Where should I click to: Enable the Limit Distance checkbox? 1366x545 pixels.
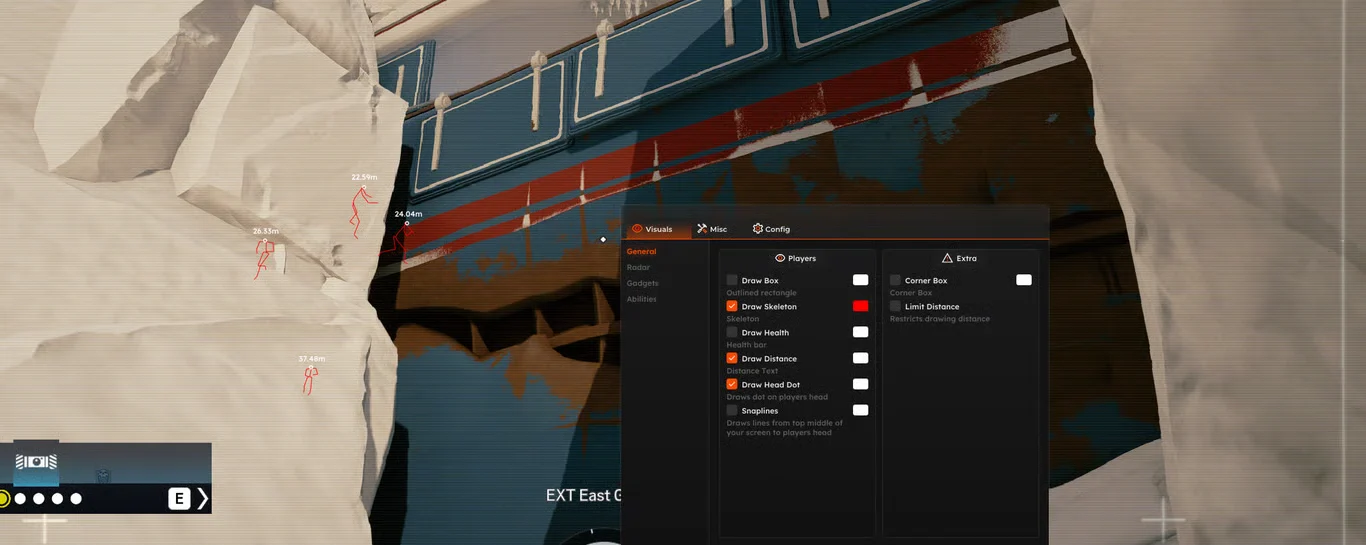coord(895,307)
